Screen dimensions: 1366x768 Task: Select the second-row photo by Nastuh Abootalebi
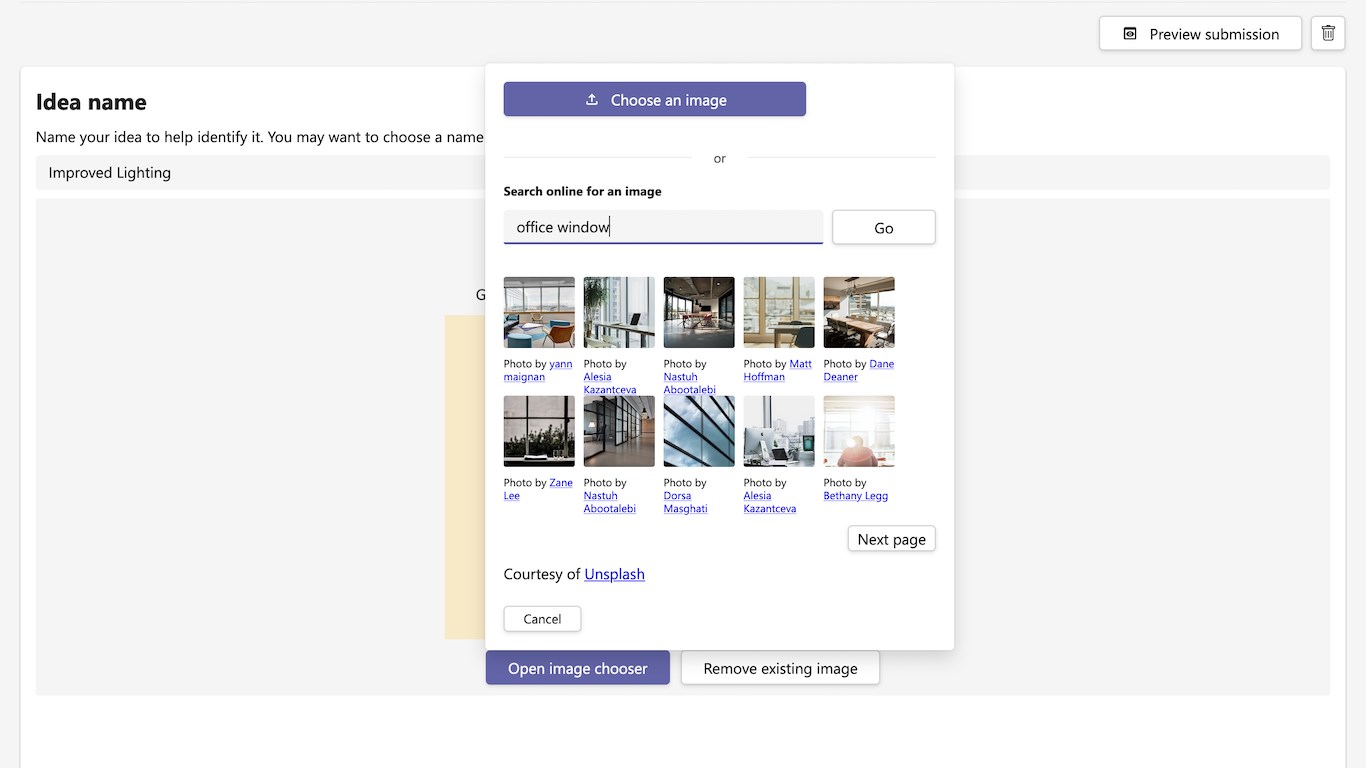click(619, 431)
